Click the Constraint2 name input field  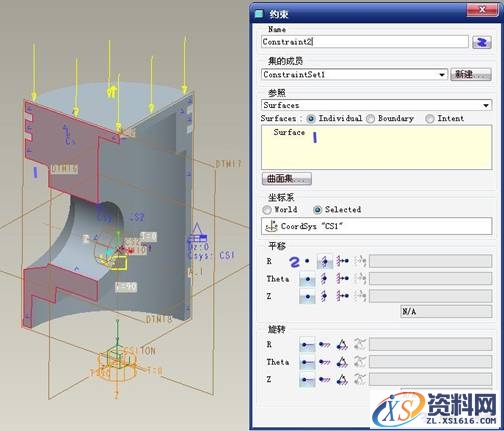pos(365,42)
